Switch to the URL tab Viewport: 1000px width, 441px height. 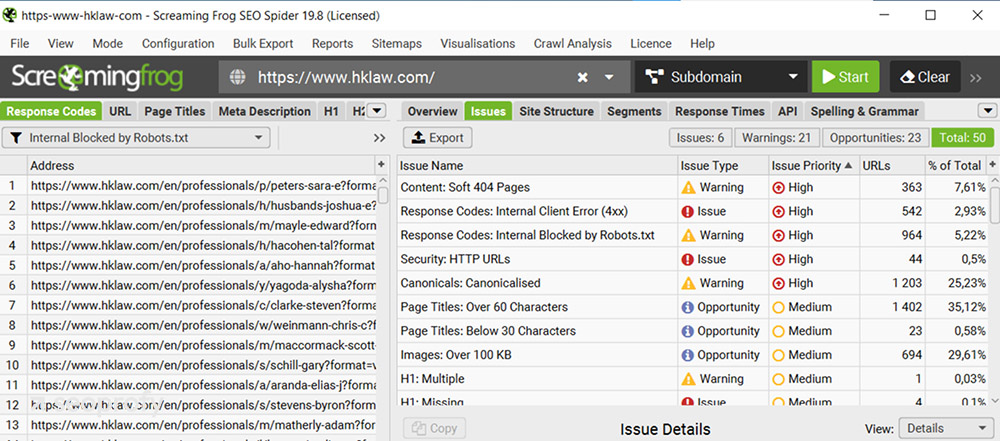120,111
